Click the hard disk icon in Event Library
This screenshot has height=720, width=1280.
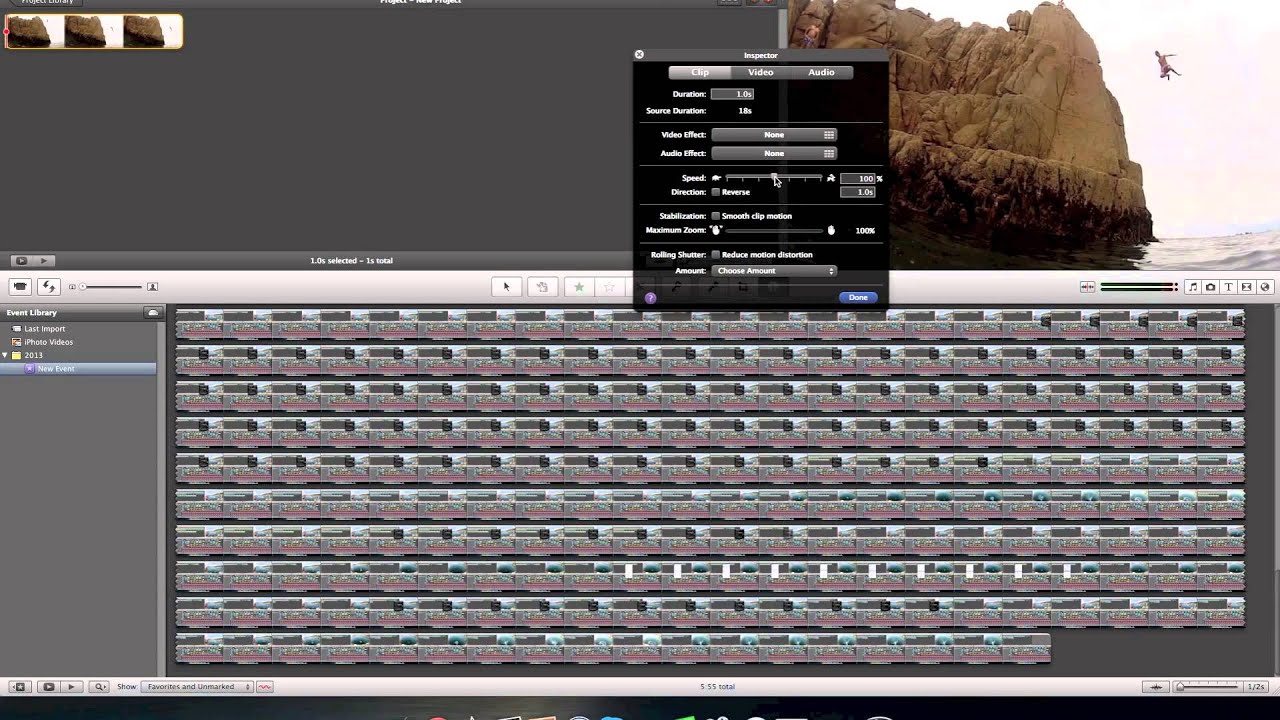click(153, 313)
